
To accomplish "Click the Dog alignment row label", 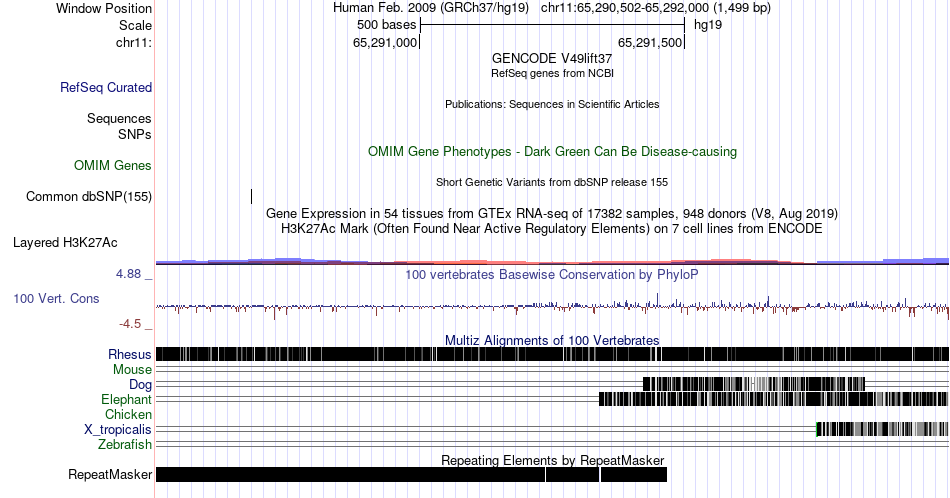I will [140, 385].
